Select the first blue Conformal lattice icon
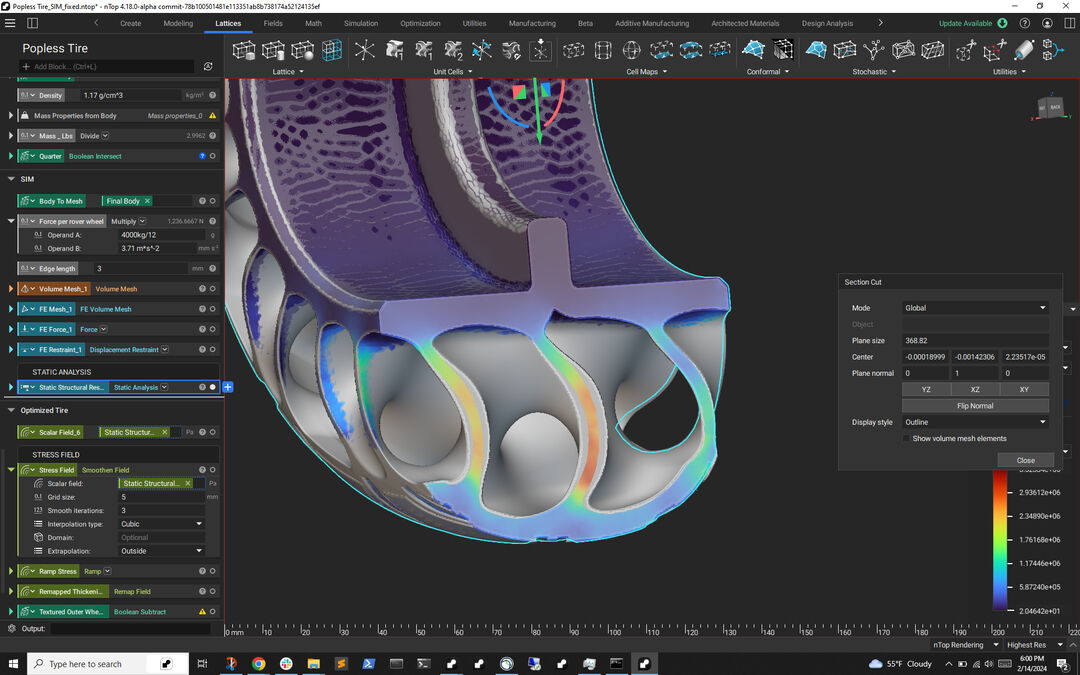 (753, 50)
